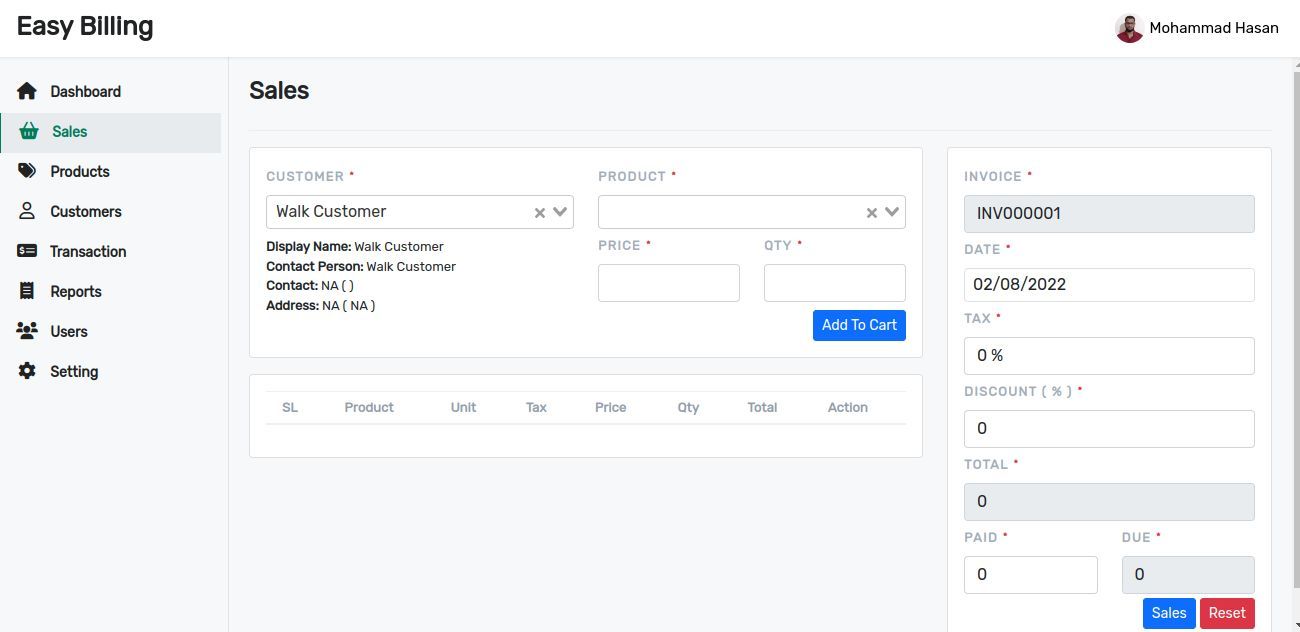The height and width of the screenshot is (632, 1300).
Task: Open Mohammad Hasan profile avatar
Action: tap(1129, 28)
